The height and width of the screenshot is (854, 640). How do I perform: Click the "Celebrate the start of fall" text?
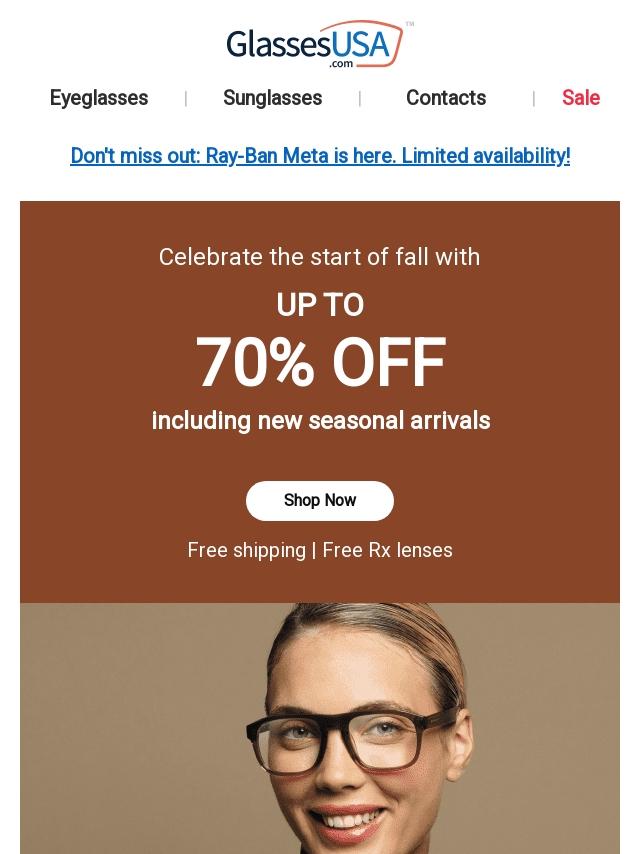coord(320,257)
